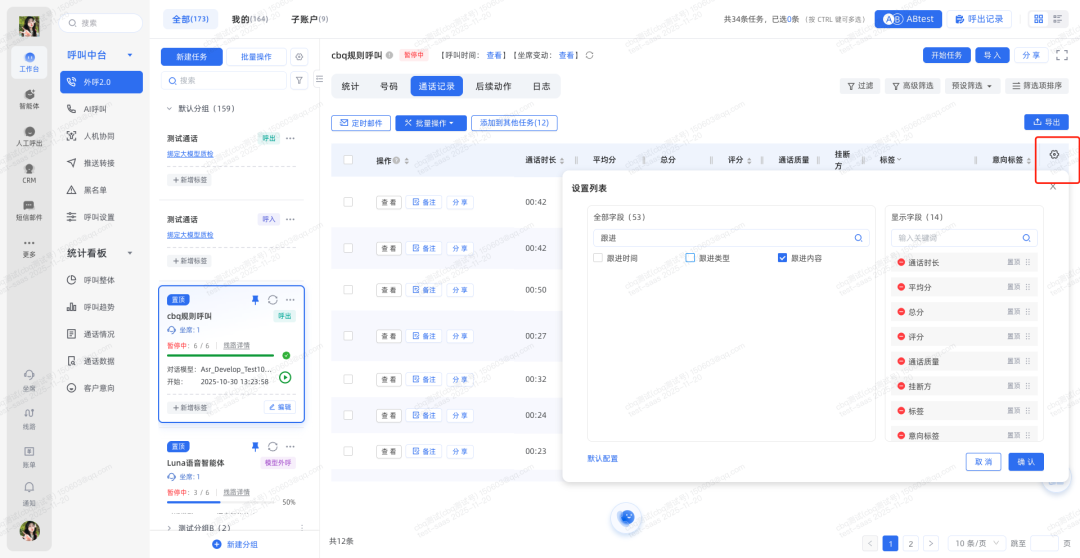The height and width of the screenshot is (558, 1080).
Task: Select the 统计 tab
Action: [x=350, y=86]
